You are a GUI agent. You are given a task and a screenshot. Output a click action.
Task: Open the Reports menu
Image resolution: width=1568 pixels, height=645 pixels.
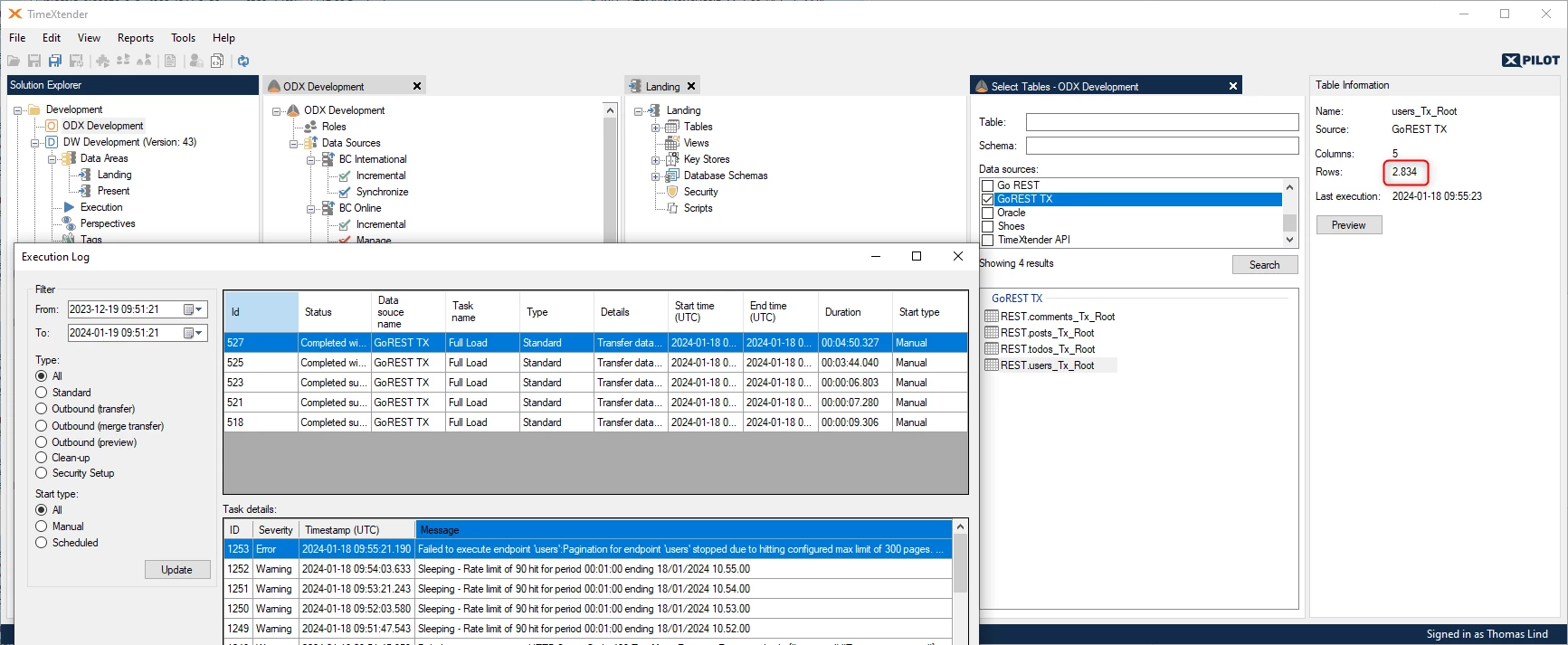point(136,38)
